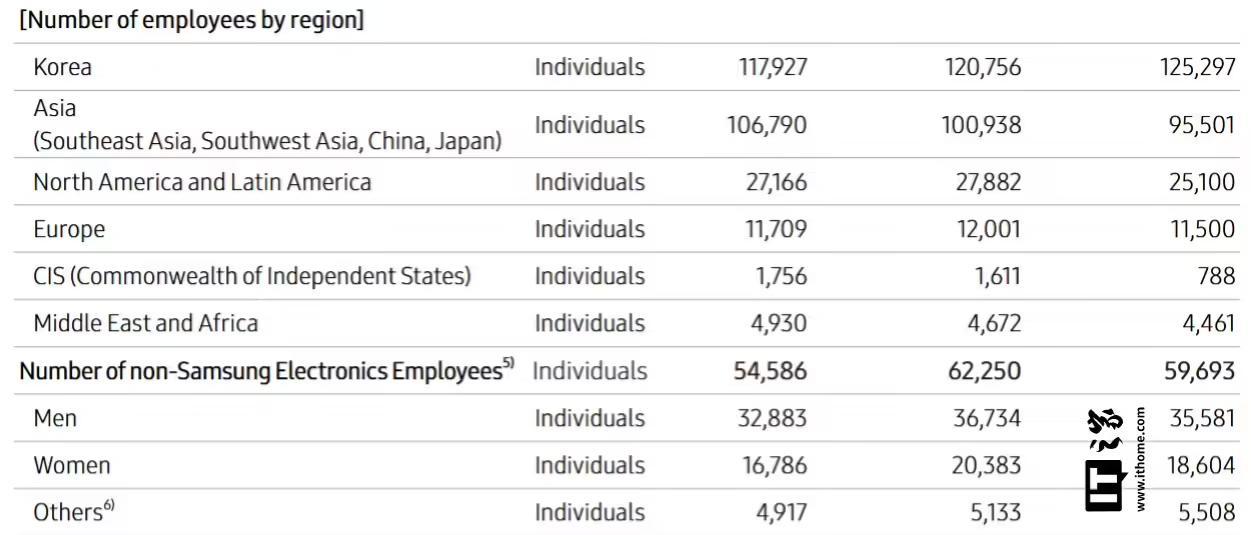Click 'Middle East and Africa' label

coord(146,323)
